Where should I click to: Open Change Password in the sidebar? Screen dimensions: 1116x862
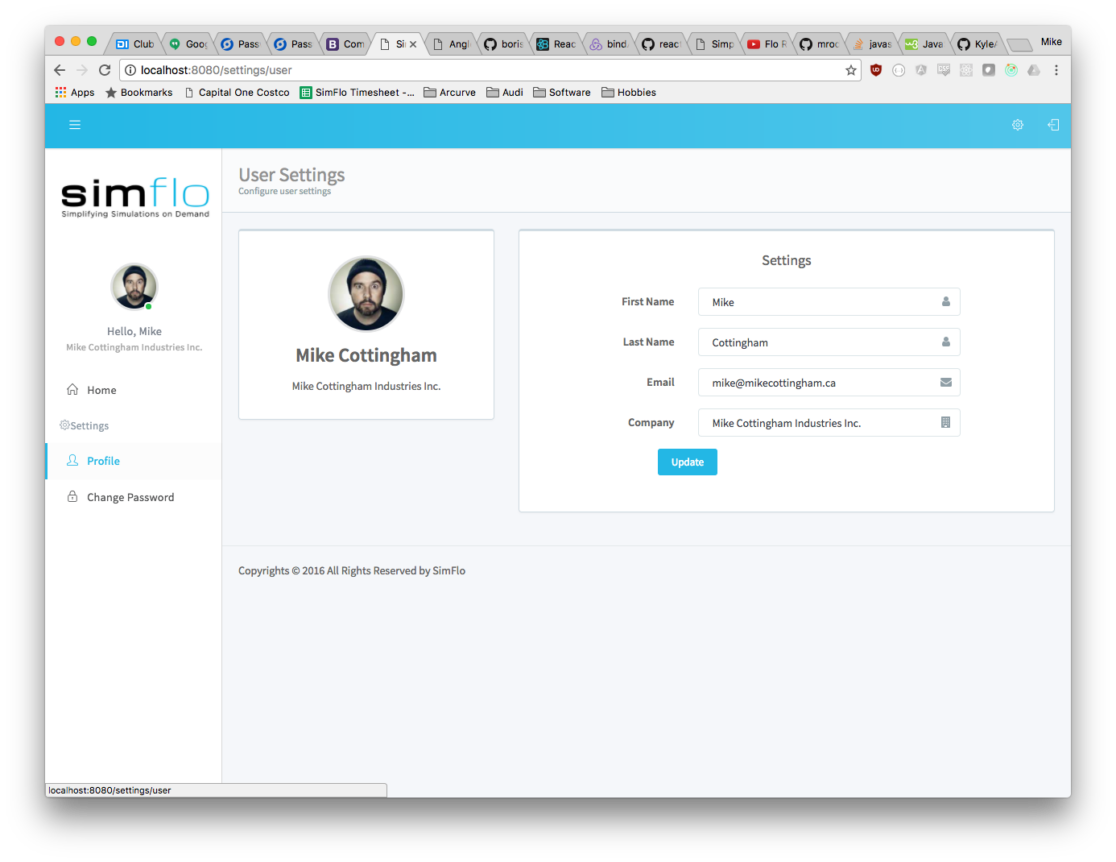130,497
